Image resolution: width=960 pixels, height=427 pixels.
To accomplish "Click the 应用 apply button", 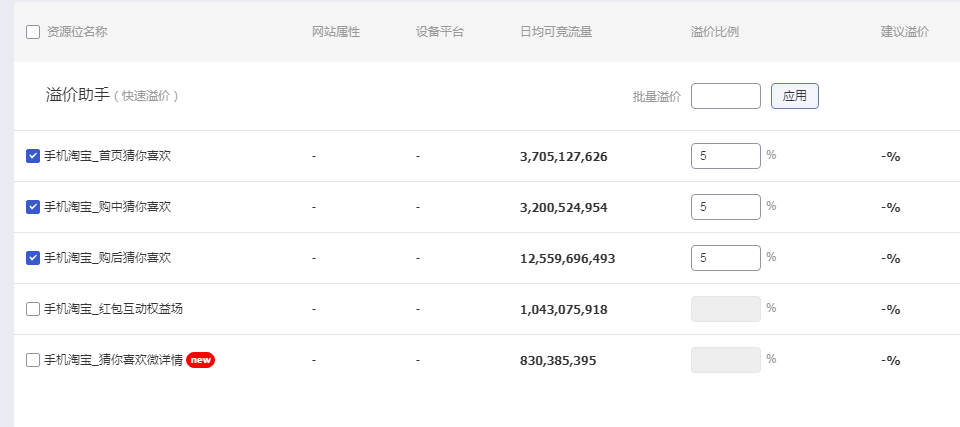I will (x=795, y=96).
